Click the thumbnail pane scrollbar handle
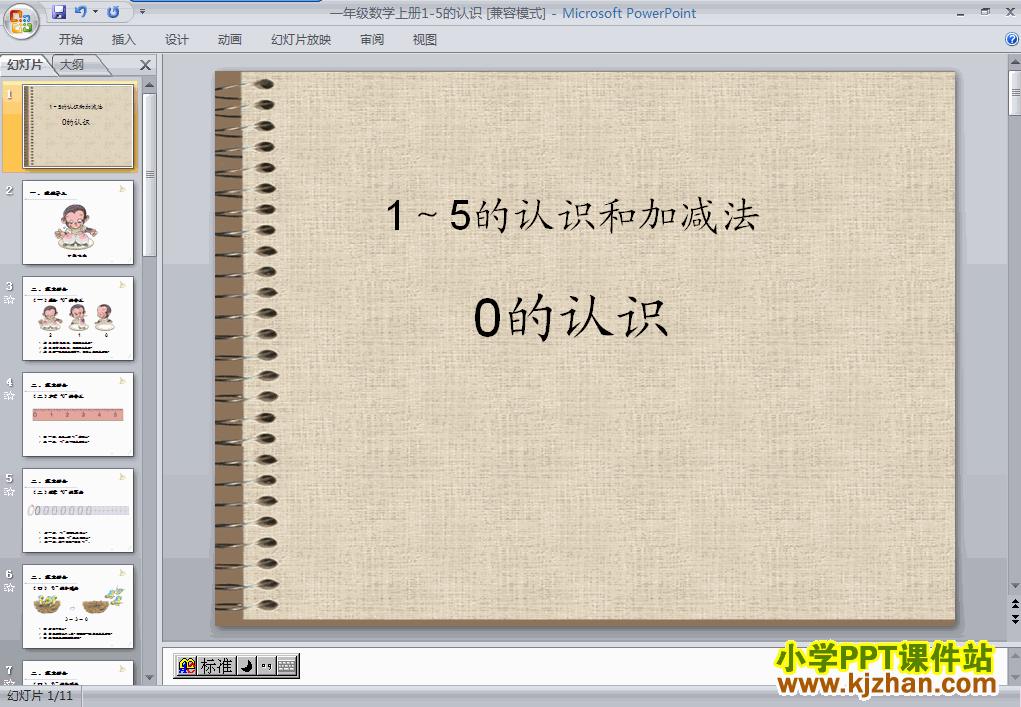 [150, 174]
